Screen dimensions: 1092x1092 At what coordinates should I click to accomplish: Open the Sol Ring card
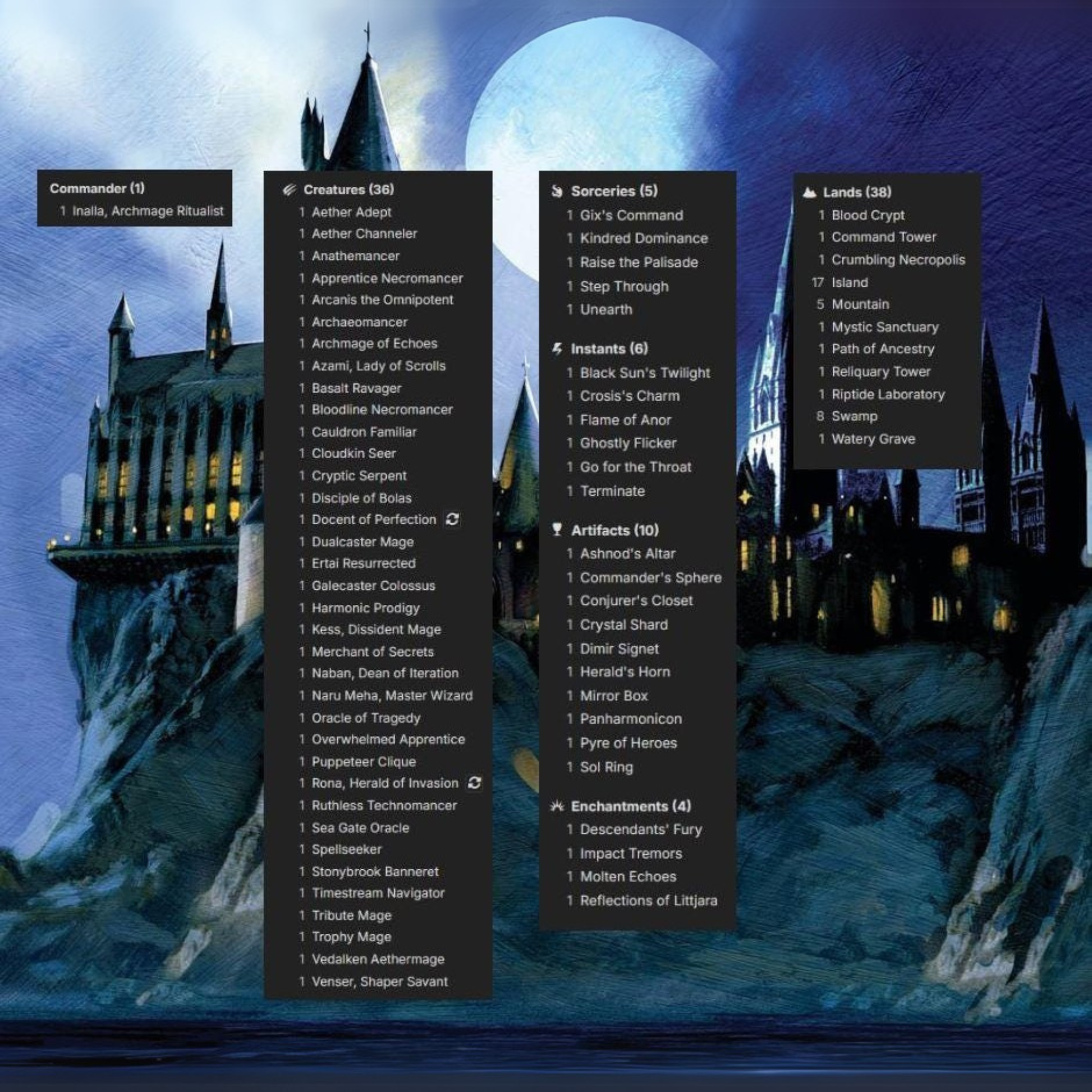(x=606, y=767)
